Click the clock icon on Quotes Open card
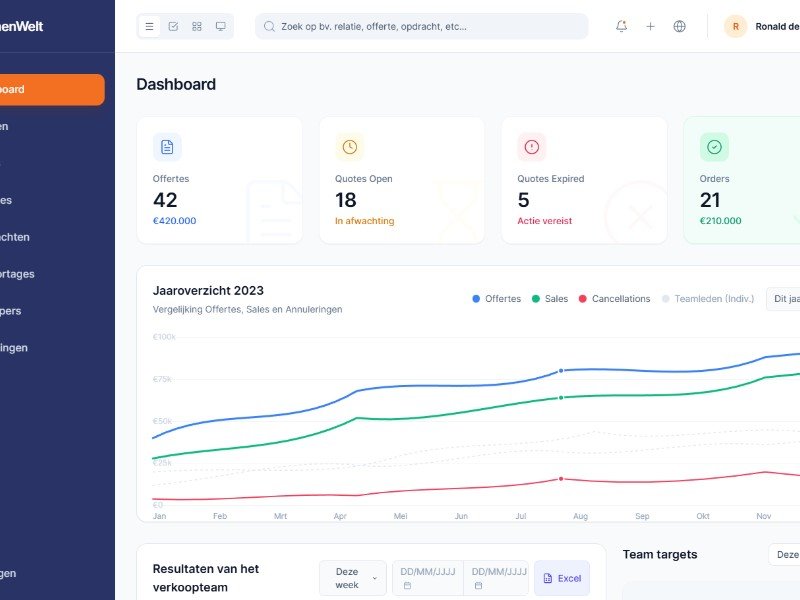The image size is (800, 600). click(x=349, y=147)
